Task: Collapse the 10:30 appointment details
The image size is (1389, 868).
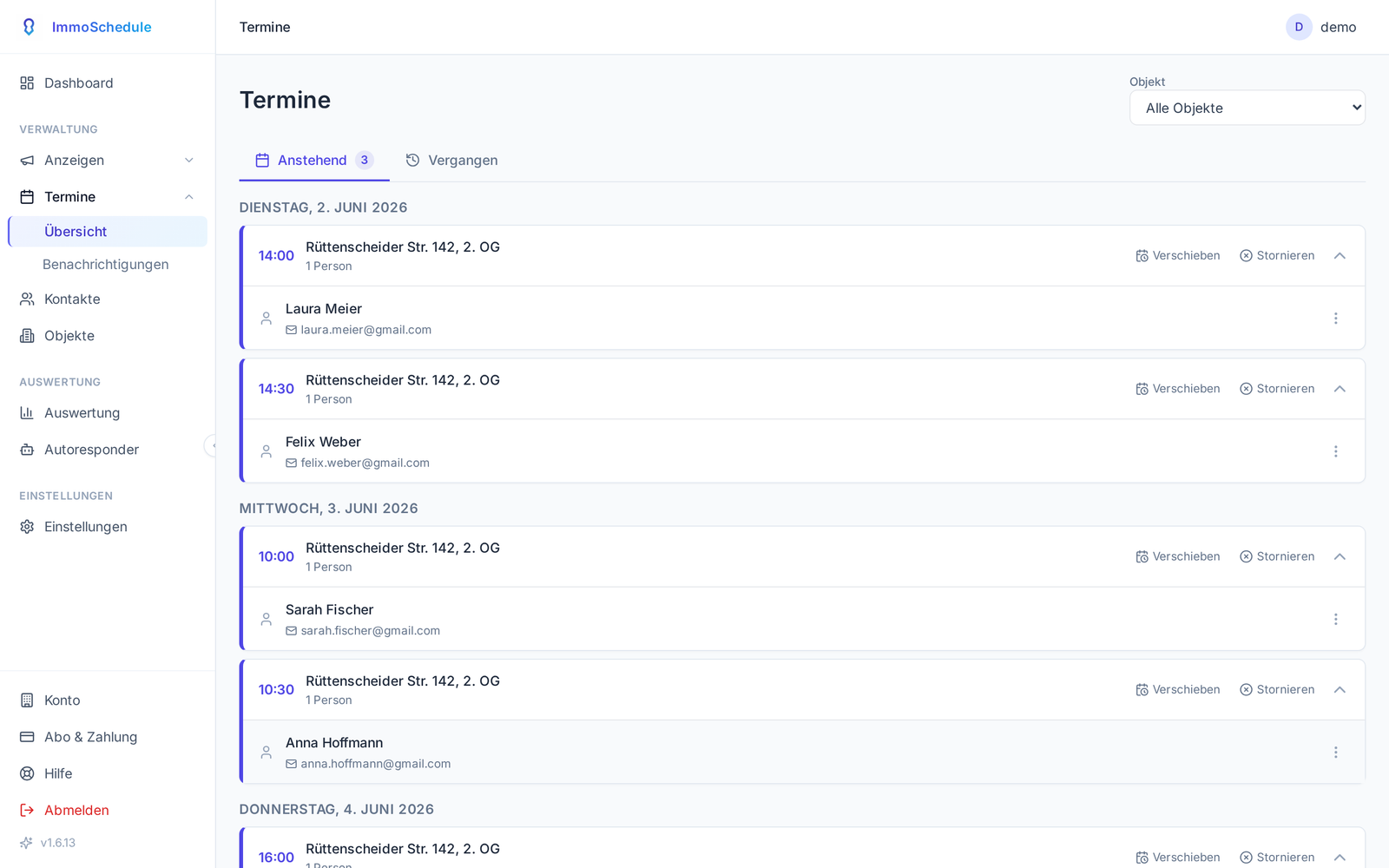Action: [1340, 690]
